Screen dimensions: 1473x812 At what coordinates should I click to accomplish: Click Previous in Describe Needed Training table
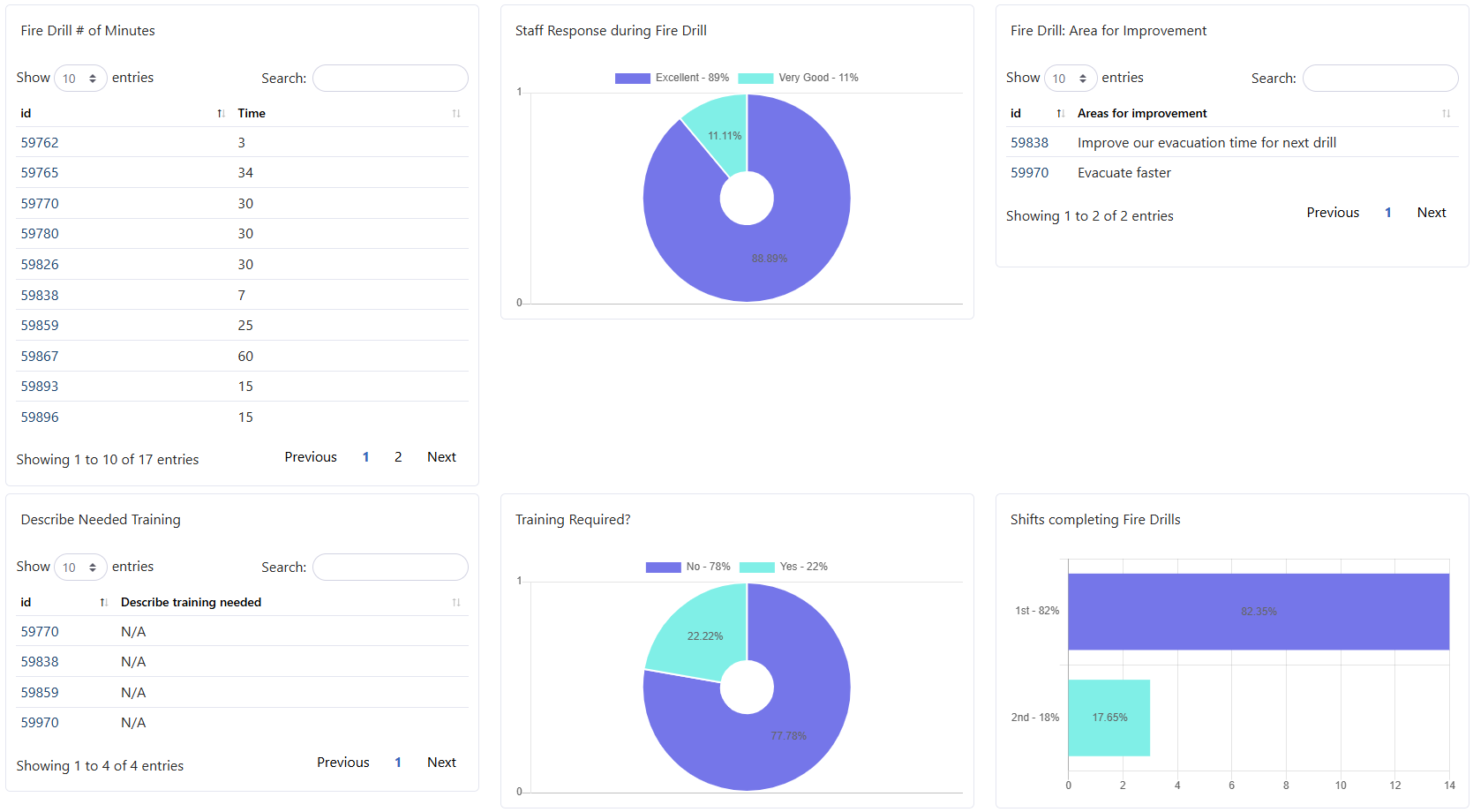[343, 763]
